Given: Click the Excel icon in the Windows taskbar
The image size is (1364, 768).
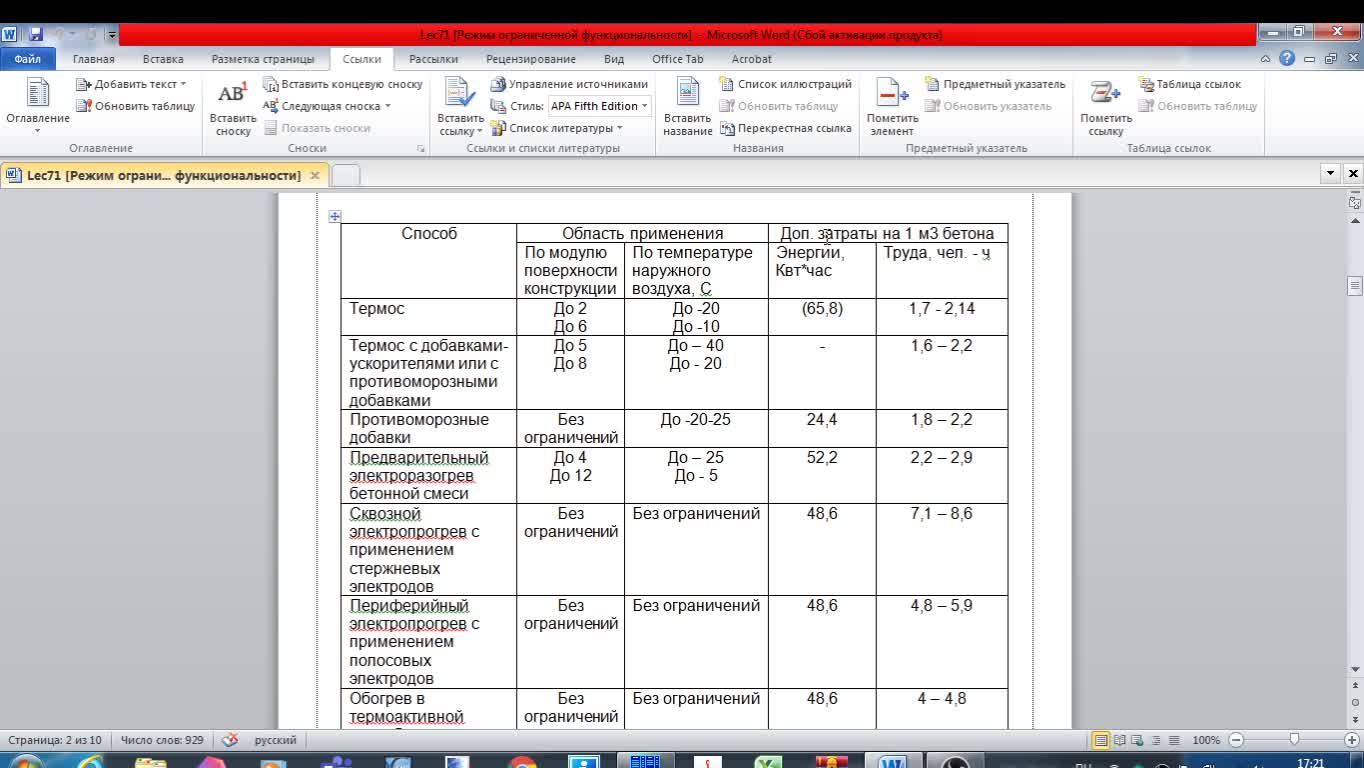Looking at the screenshot, I should [x=768, y=762].
